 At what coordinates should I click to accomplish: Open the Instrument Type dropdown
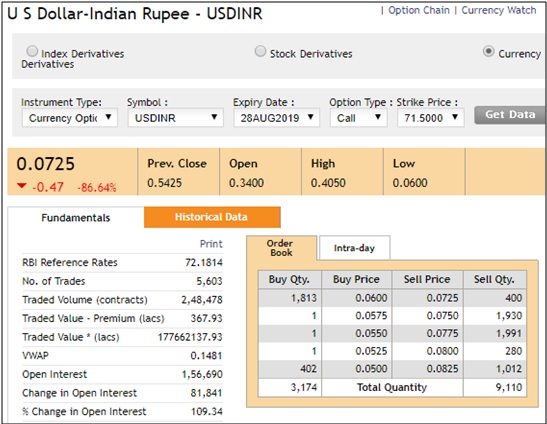(70, 118)
